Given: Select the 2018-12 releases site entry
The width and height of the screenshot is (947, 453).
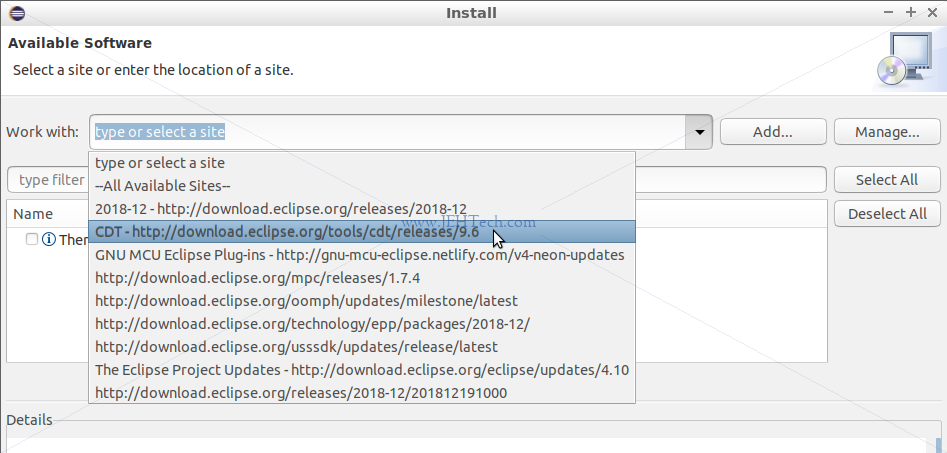Looking at the screenshot, I should coord(362,209).
